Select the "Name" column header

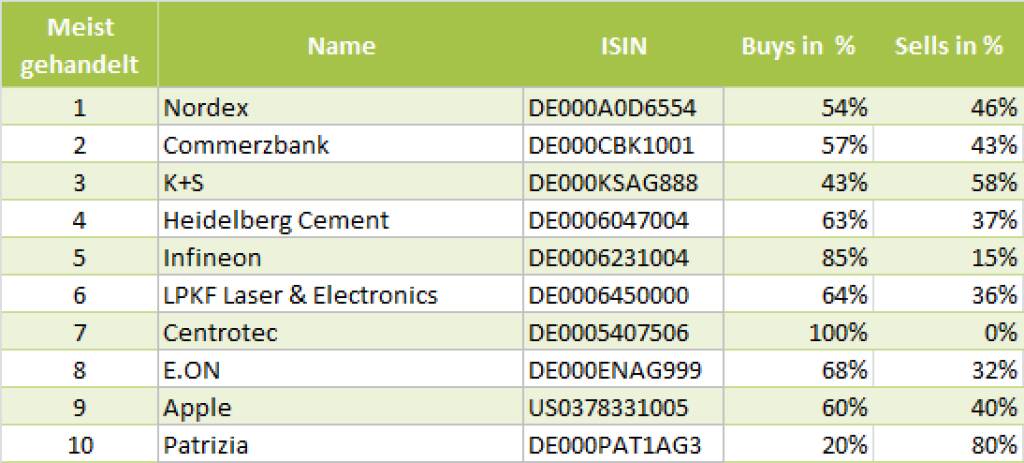point(341,46)
